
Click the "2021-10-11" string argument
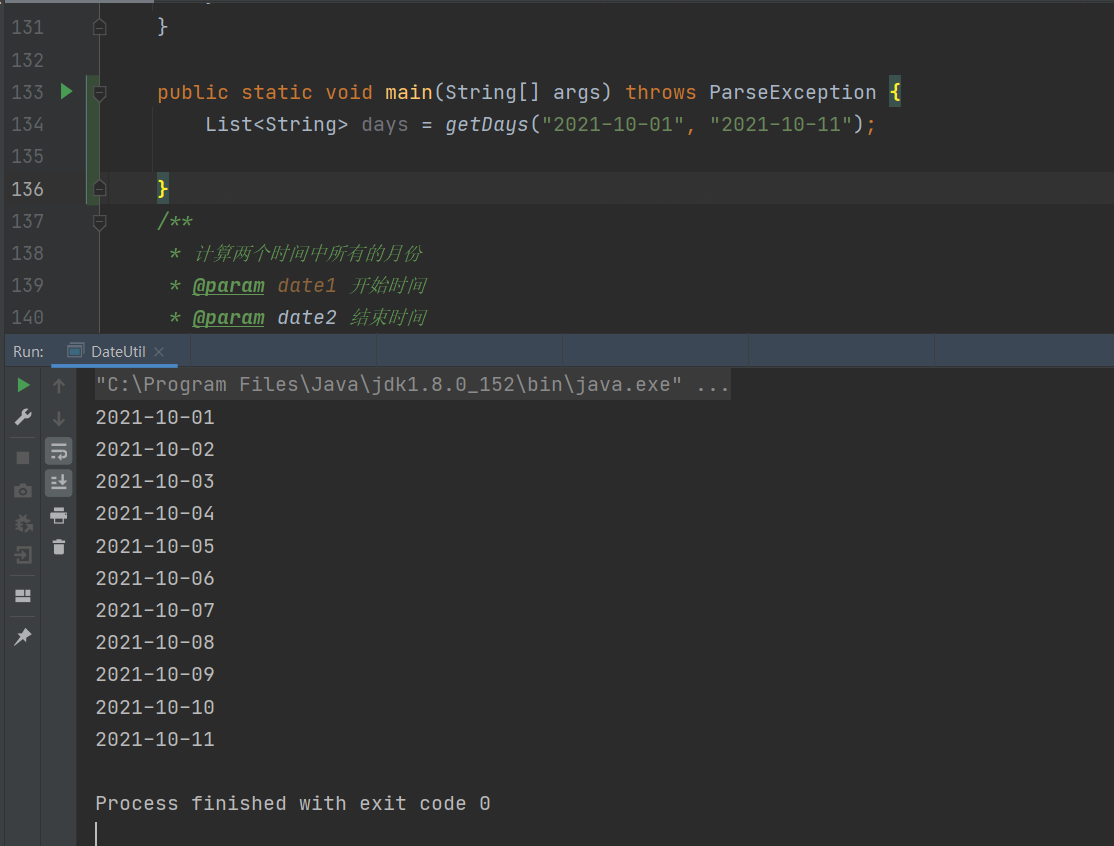coord(781,124)
